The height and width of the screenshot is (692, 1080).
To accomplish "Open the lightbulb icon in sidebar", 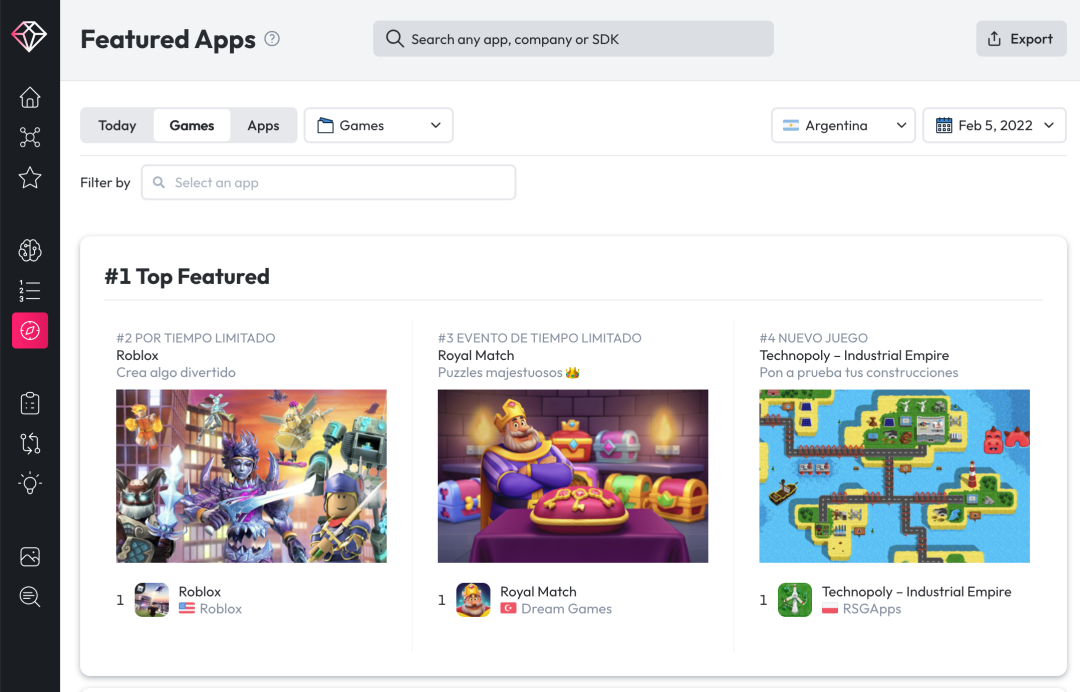I will [30, 484].
